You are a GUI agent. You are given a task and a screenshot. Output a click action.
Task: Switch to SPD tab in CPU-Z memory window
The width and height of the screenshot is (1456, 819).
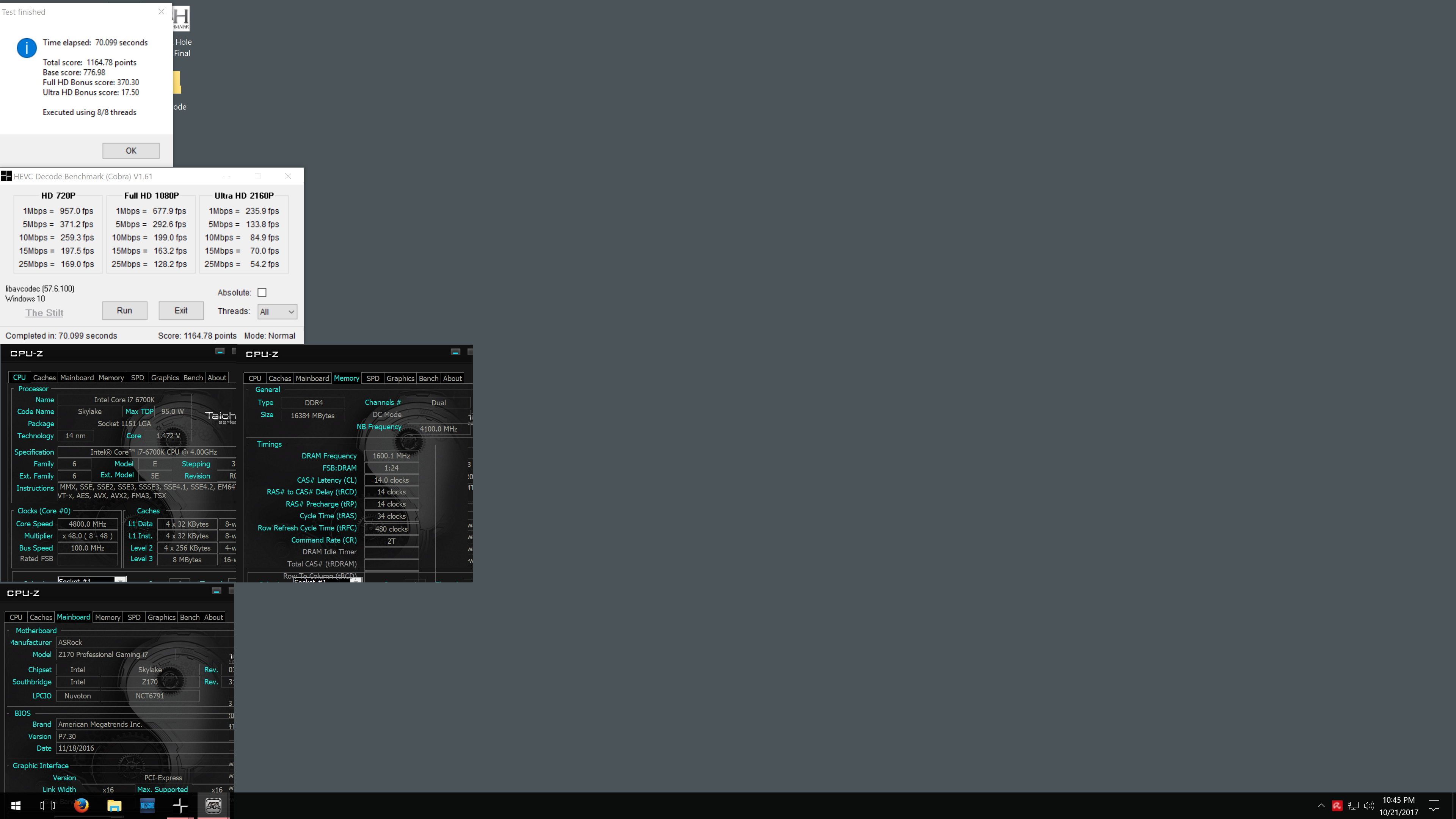click(x=373, y=378)
